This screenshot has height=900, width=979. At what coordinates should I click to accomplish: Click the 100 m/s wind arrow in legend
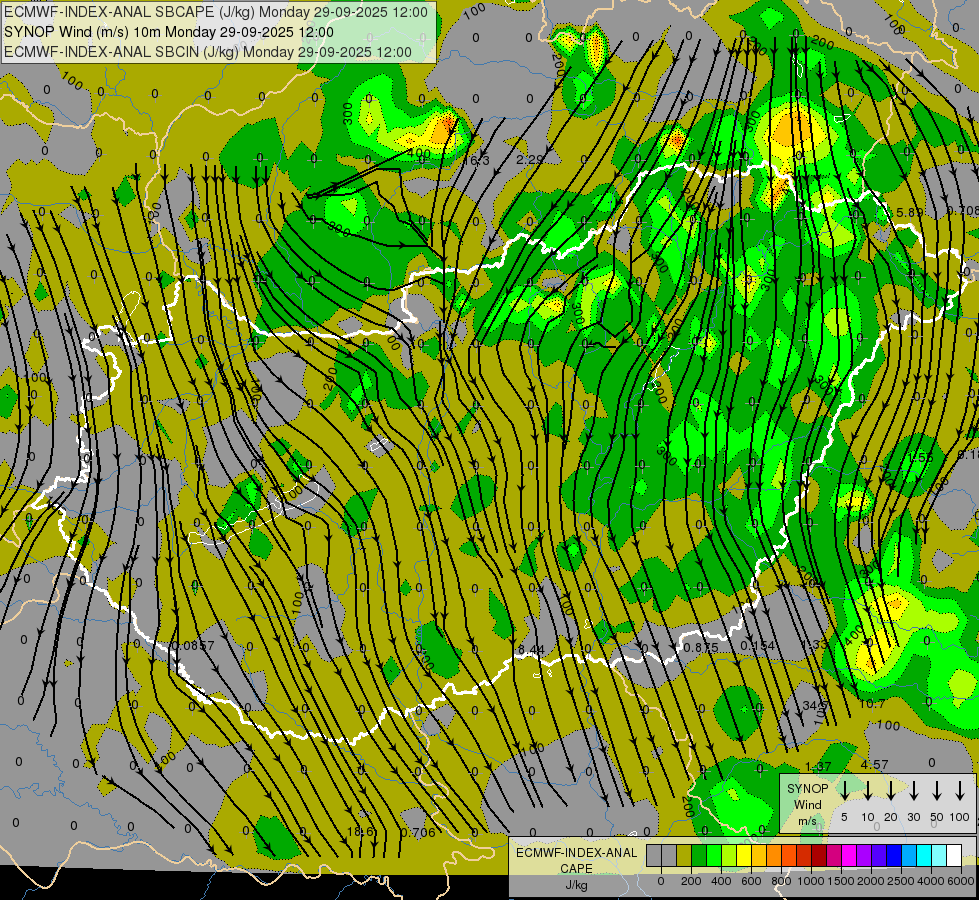(x=960, y=791)
